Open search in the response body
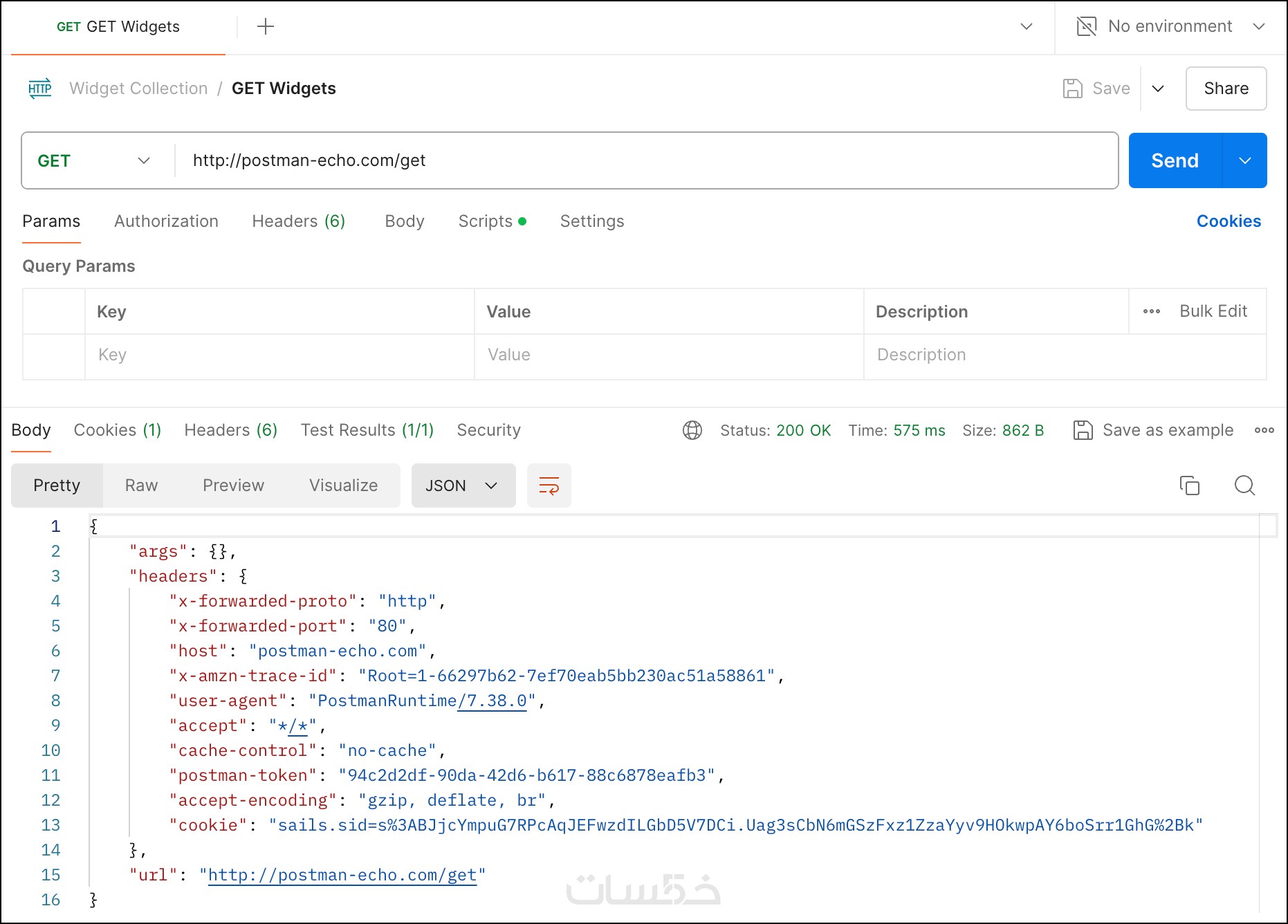 coord(1244,486)
